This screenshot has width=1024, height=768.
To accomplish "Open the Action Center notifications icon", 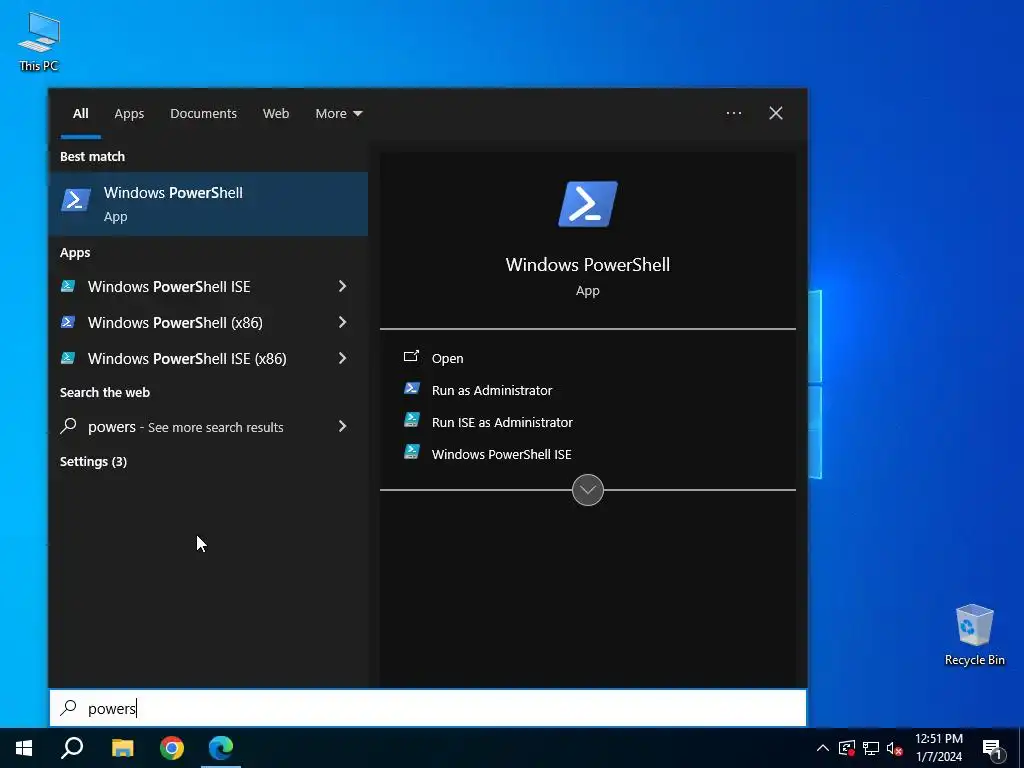I will pyautogui.click(x=993, y=748).
